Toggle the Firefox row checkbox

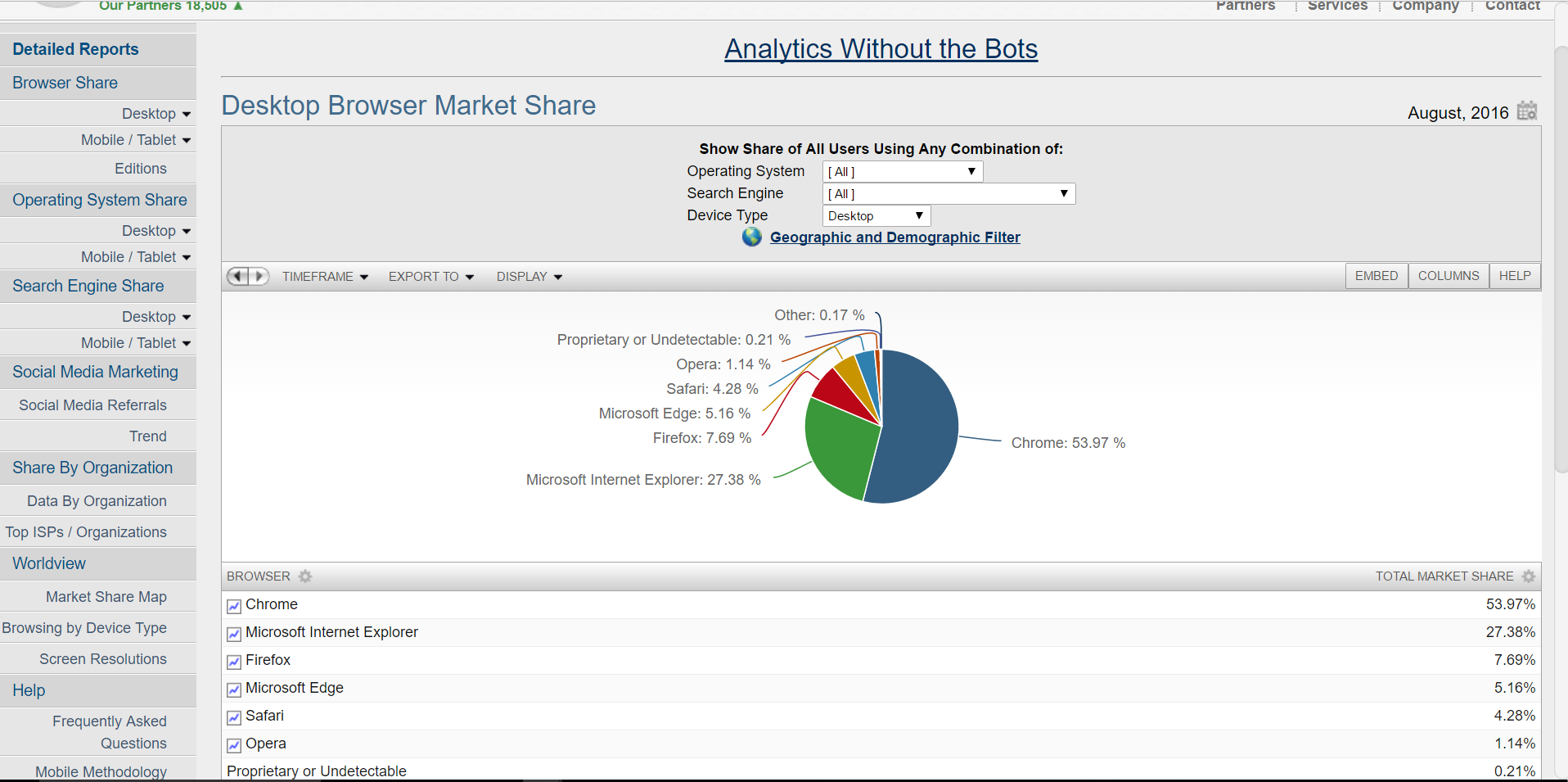(234, 662)
